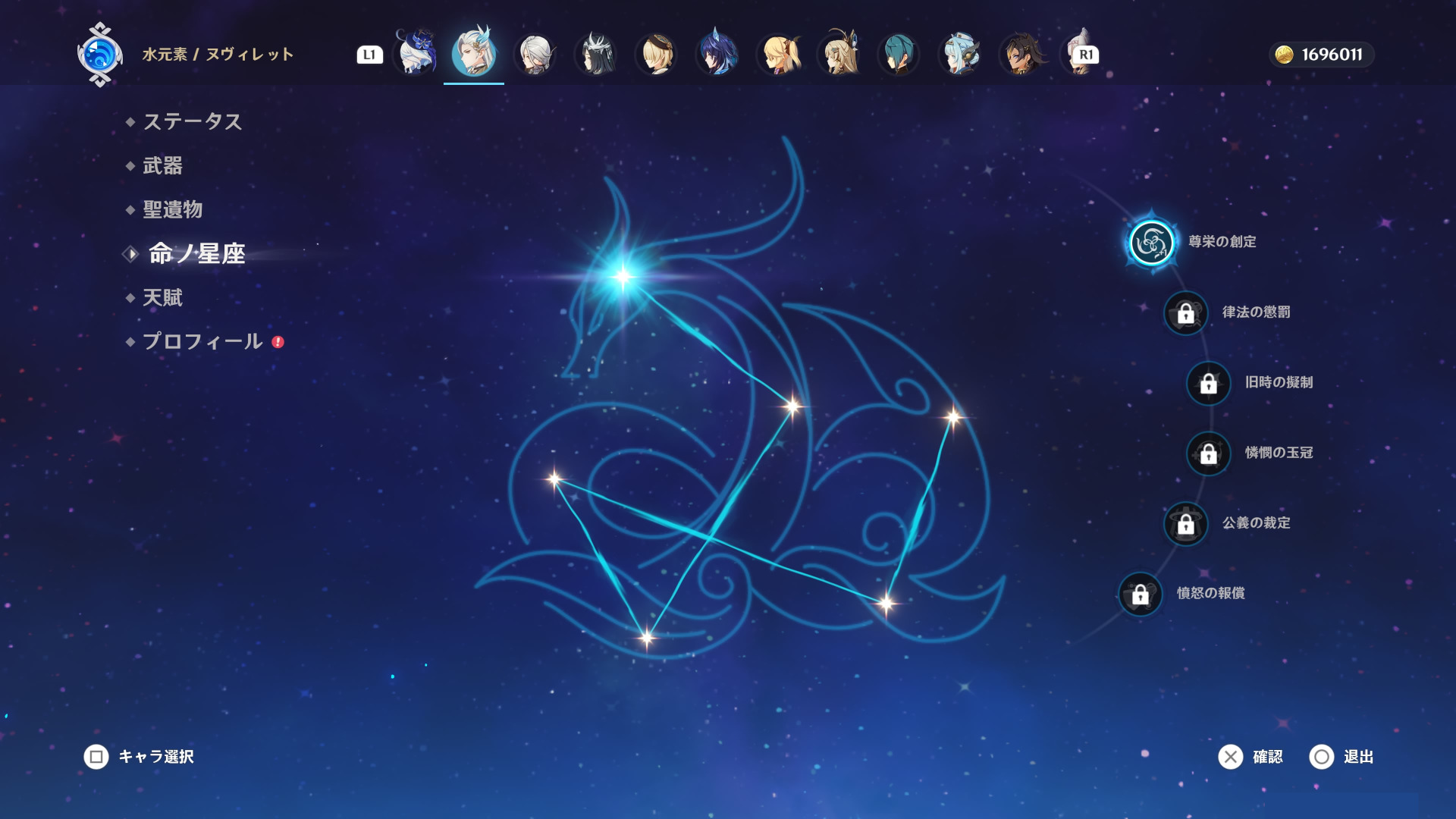Select the first character portrait after L1
The width and height of the screenshot is (1456, 819).
(416, 53)
